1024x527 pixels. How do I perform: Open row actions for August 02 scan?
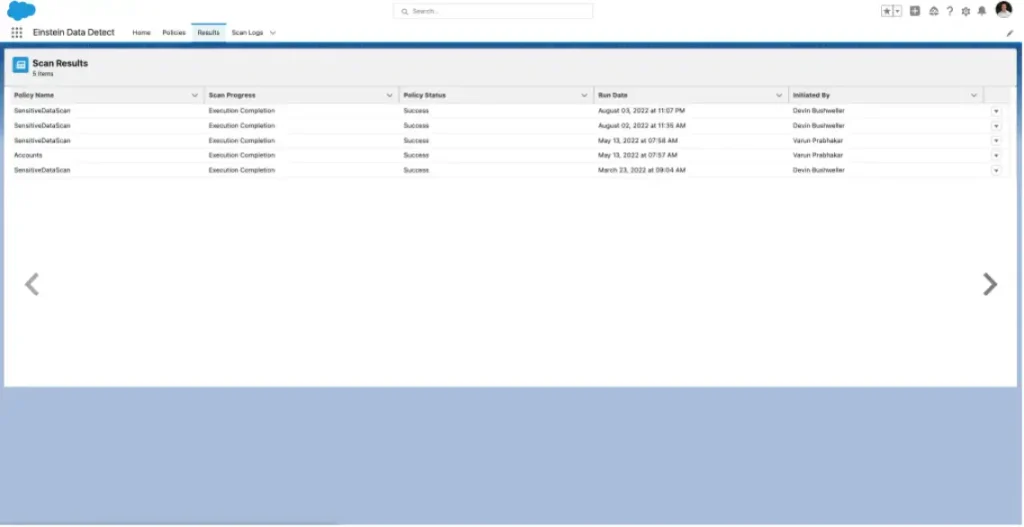point(996,126)
